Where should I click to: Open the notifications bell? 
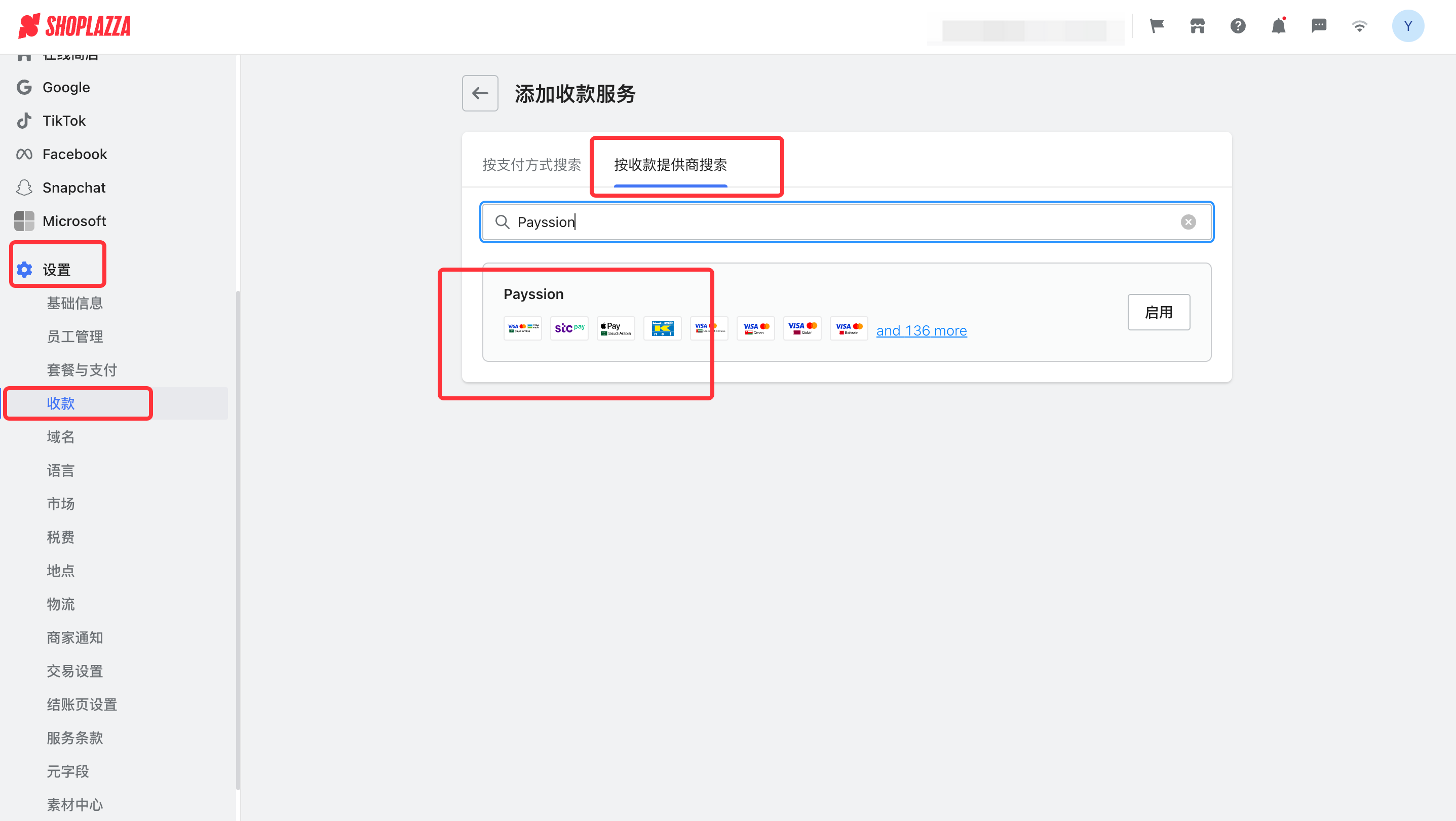(1279, 26)
